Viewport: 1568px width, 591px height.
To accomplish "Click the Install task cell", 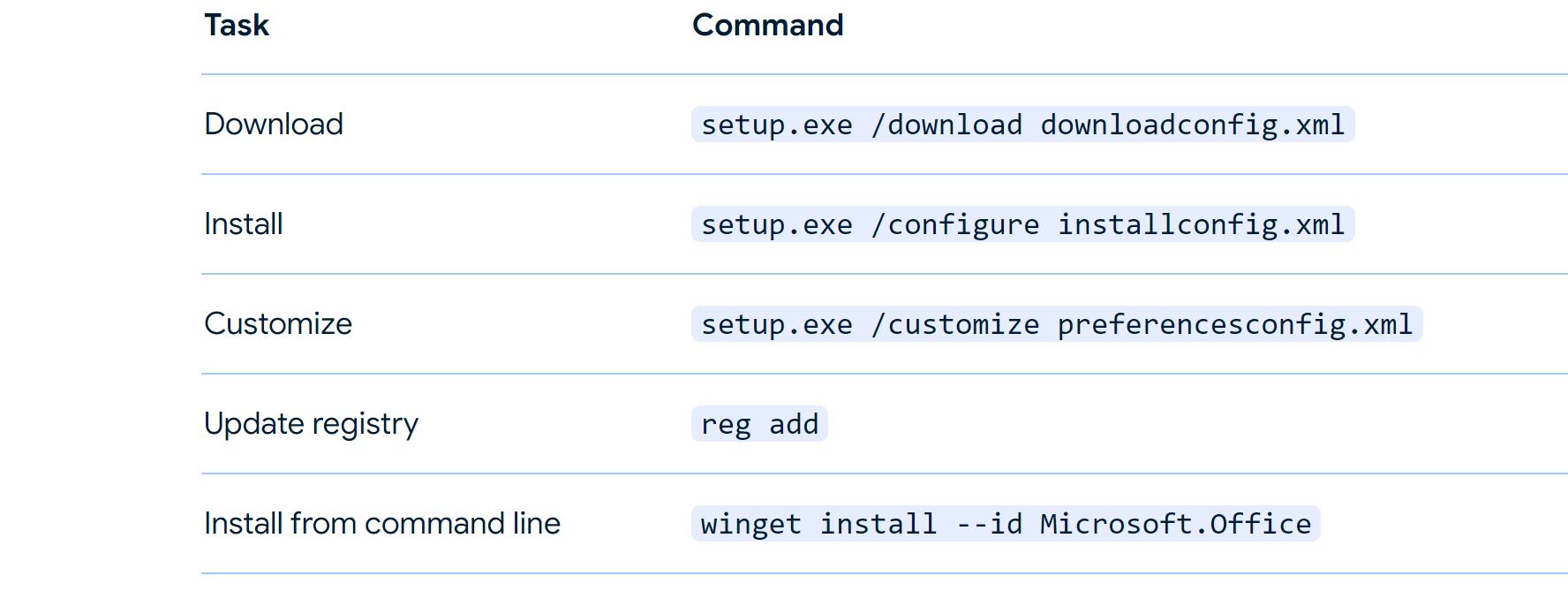I will click(244, 224).
